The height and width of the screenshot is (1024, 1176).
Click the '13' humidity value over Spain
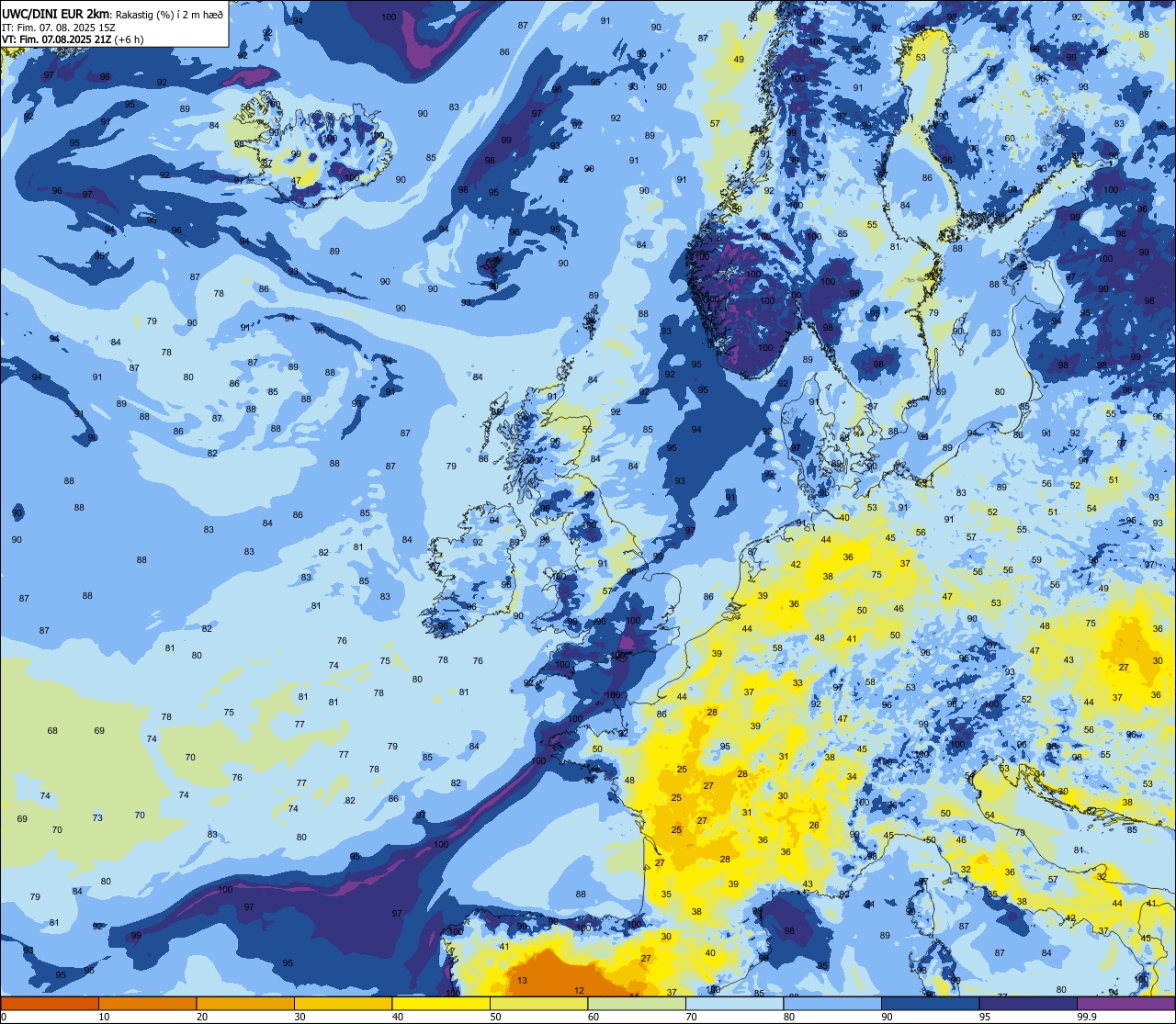tap(523, 981)
